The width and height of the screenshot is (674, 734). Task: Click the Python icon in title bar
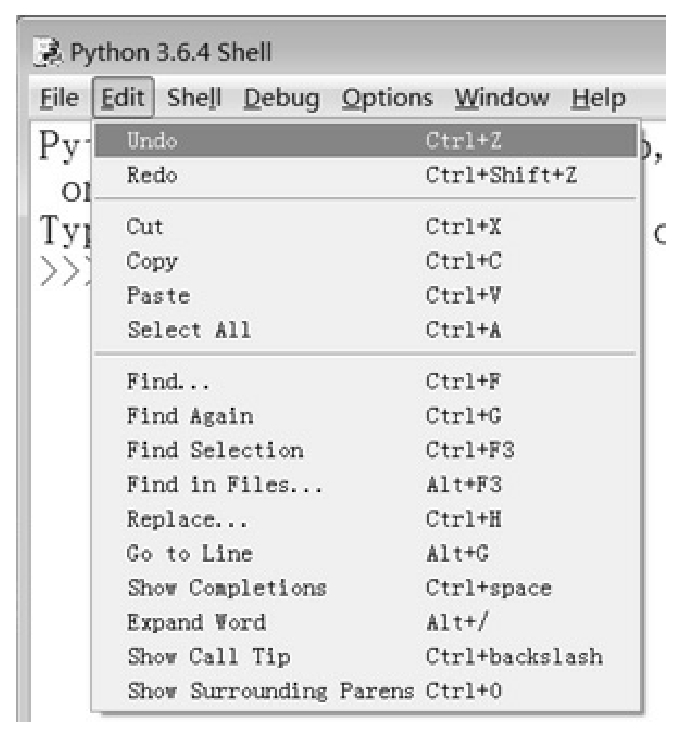[x=48, y=52]
